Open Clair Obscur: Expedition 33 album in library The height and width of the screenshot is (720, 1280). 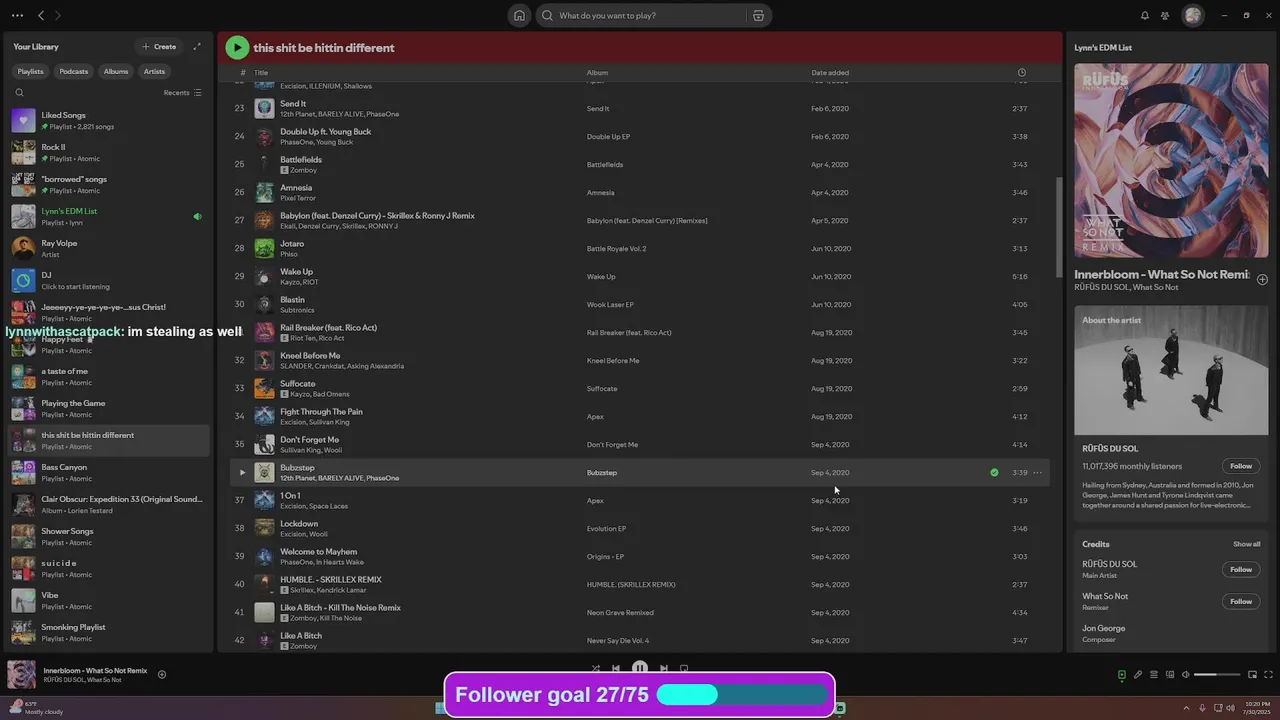point(110,504)
